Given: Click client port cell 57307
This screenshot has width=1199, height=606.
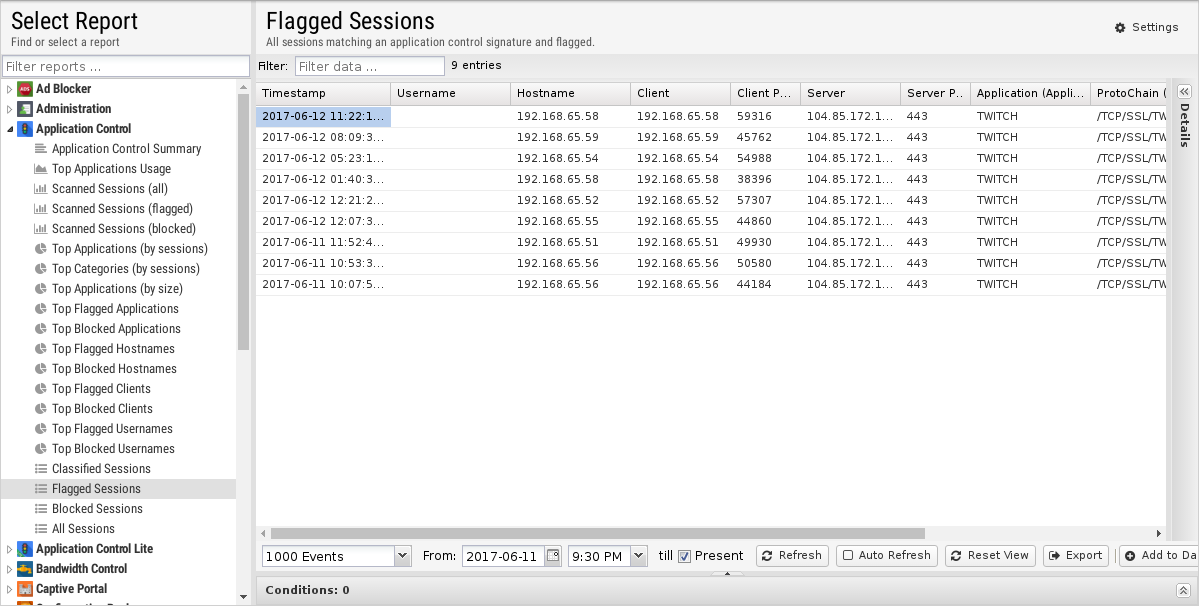Looking at the screenshot, I should pos(765,200).
